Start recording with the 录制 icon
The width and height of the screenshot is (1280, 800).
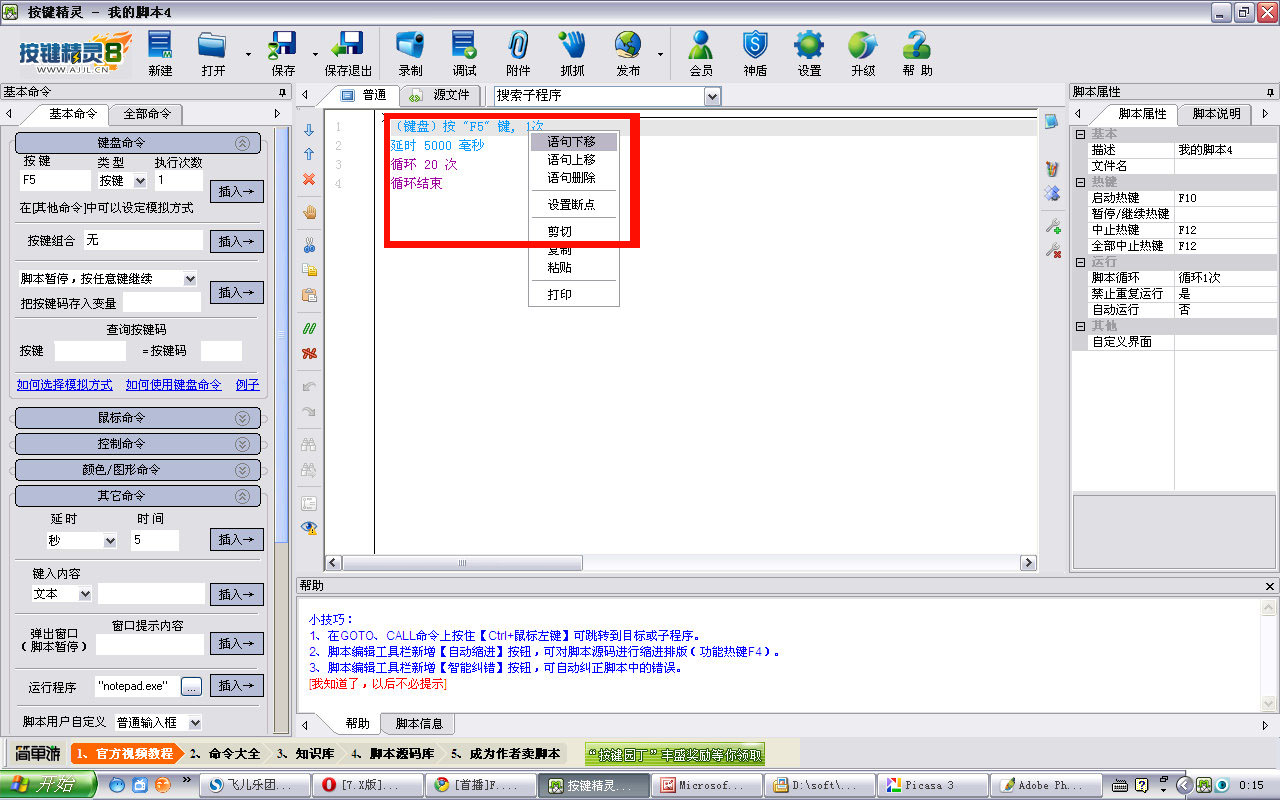click(x=410, y=46)
